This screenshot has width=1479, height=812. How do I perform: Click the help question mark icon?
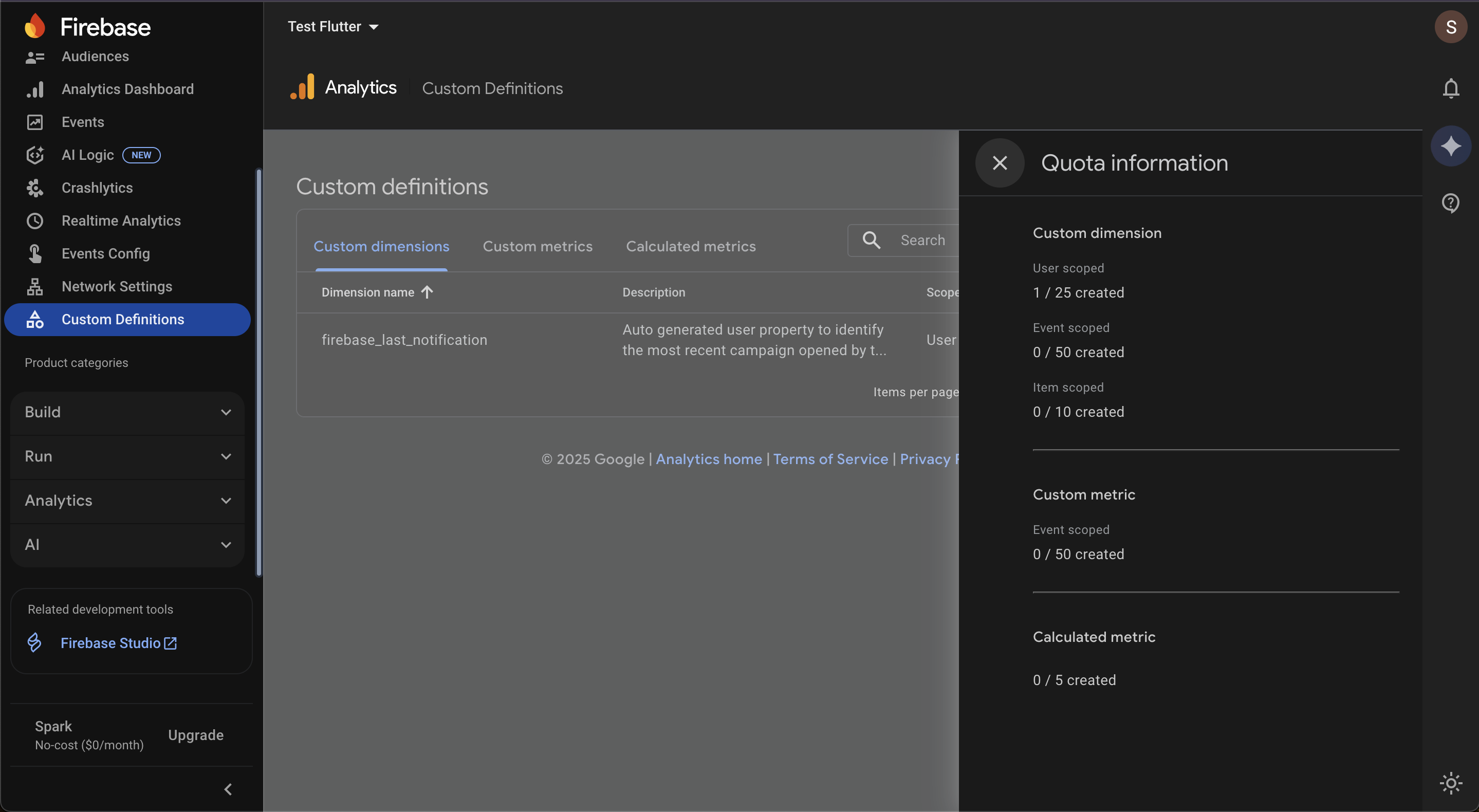tap(1450, 202)
